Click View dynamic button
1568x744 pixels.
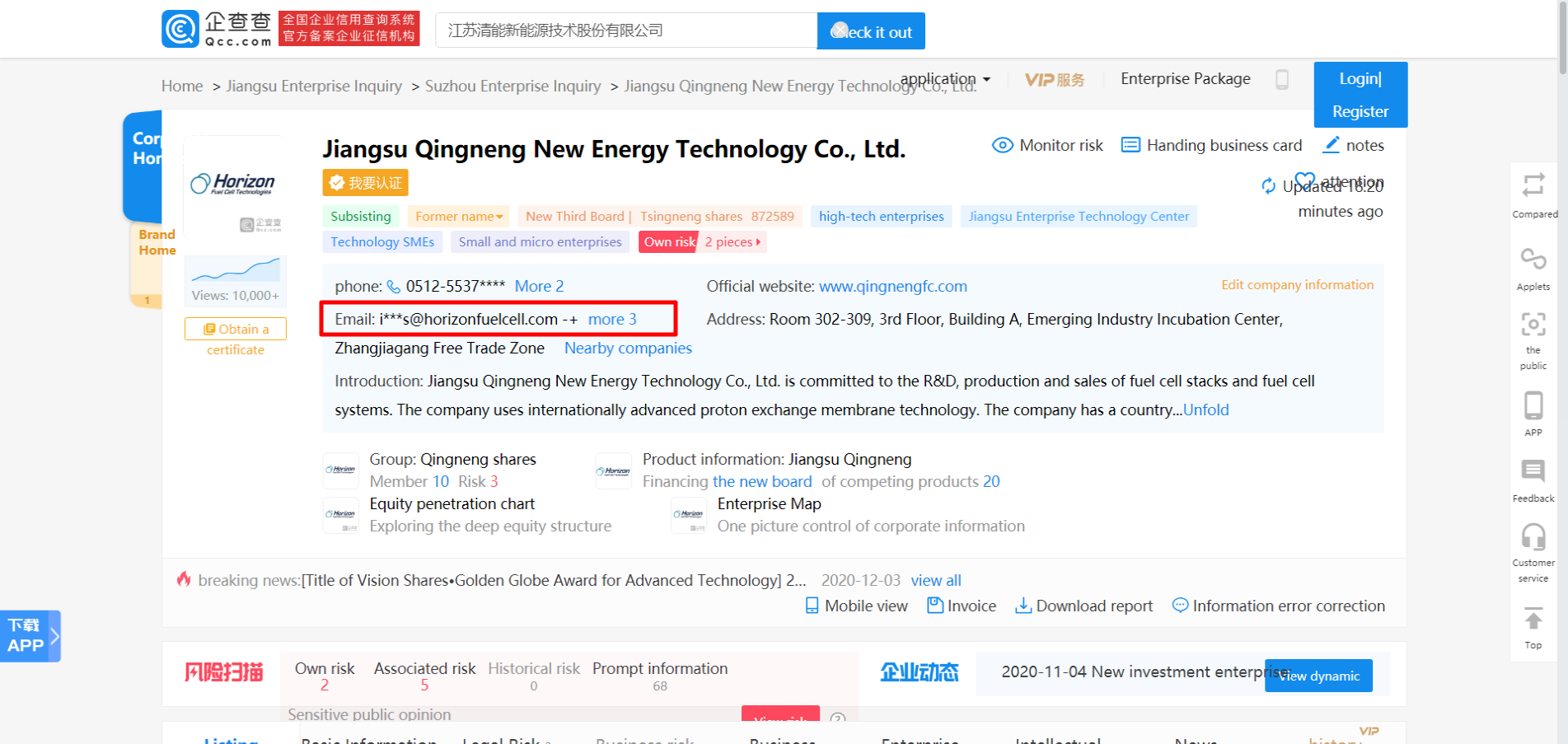click(1318, 676)
